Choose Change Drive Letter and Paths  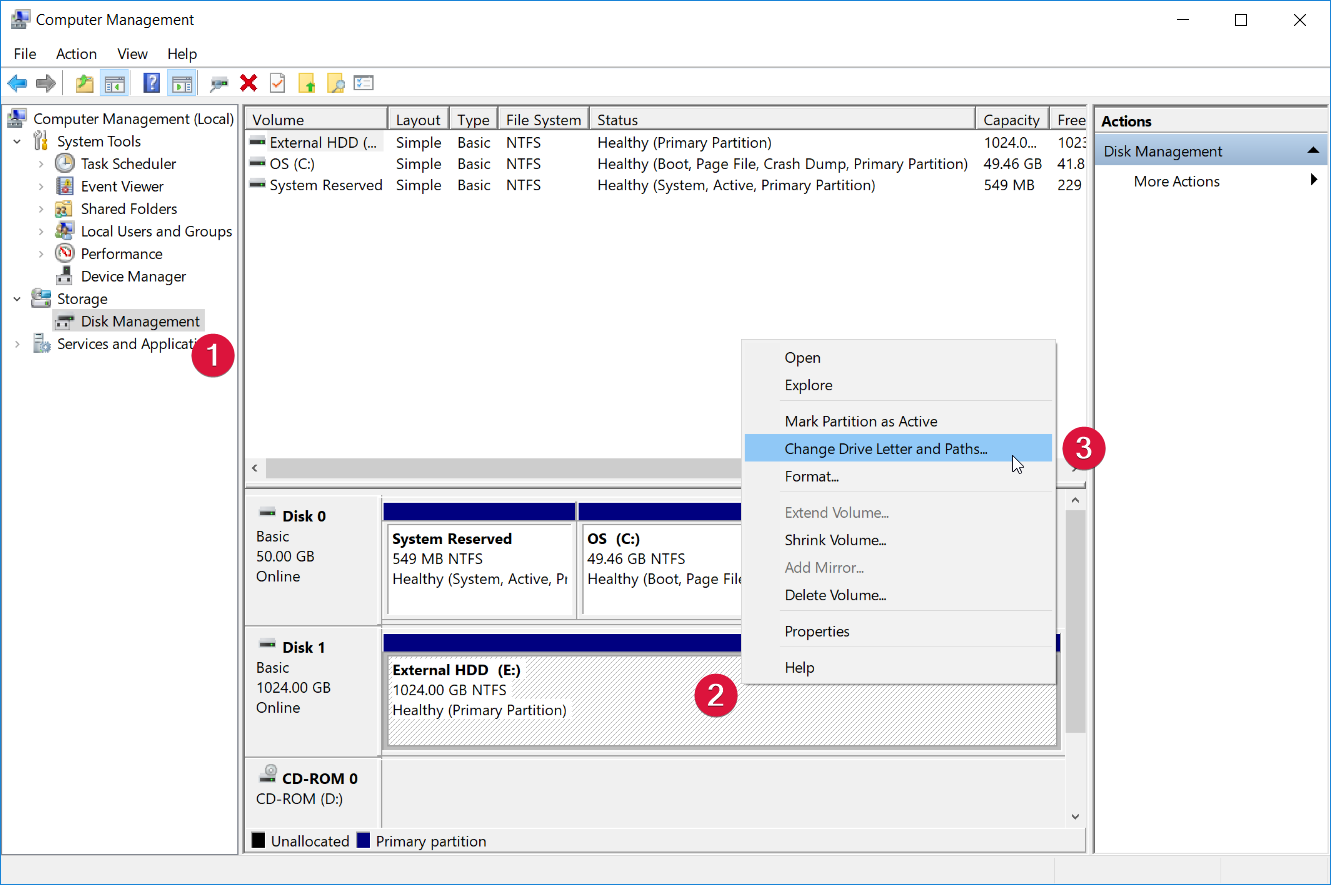click(x=898, y=449)
